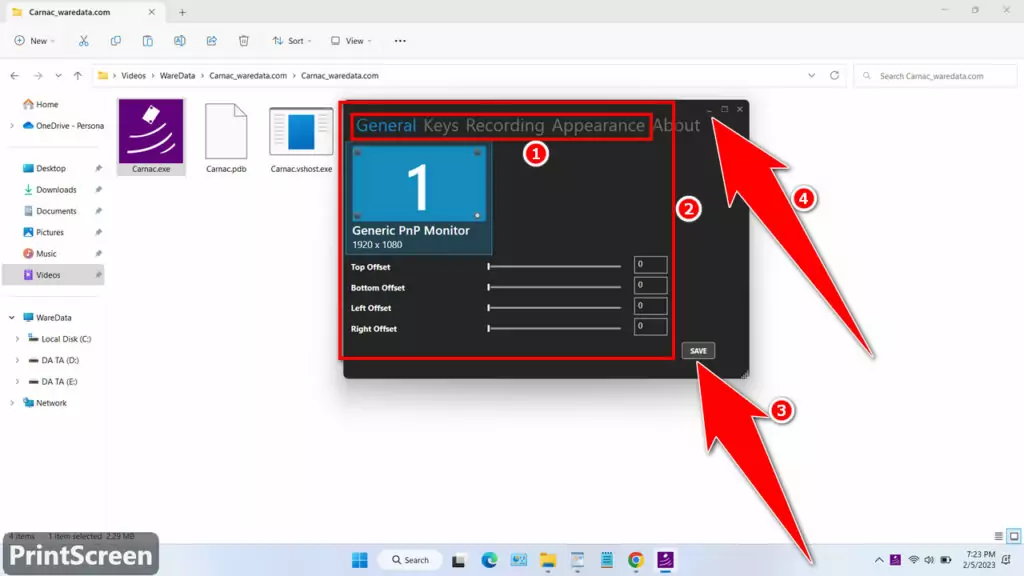The width and height of the screenshot is (1024, 576).
Task: Switch to large thumbnails view icon
Action: 1014,536
